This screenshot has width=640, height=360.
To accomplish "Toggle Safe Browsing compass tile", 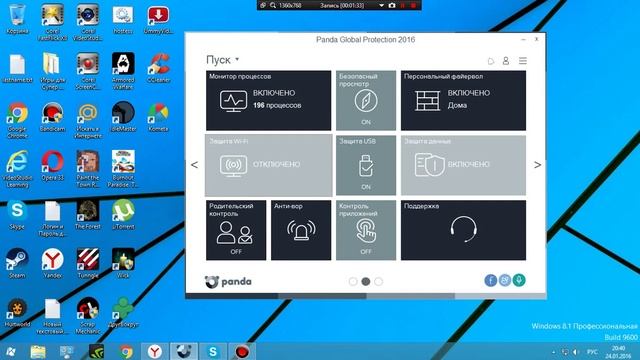I will coord(366,100).
